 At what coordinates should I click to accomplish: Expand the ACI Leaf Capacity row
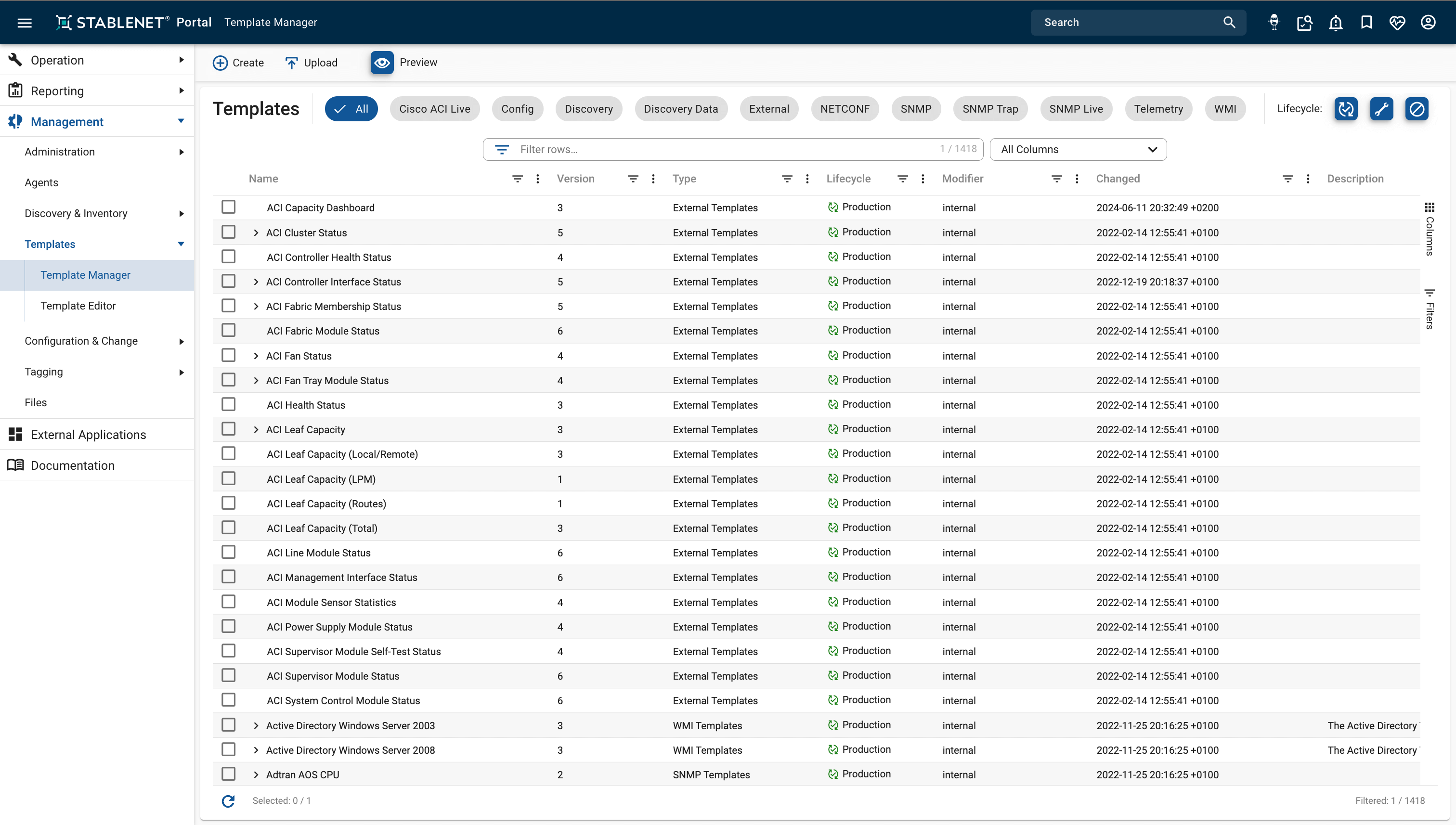(x=256, y=430)
